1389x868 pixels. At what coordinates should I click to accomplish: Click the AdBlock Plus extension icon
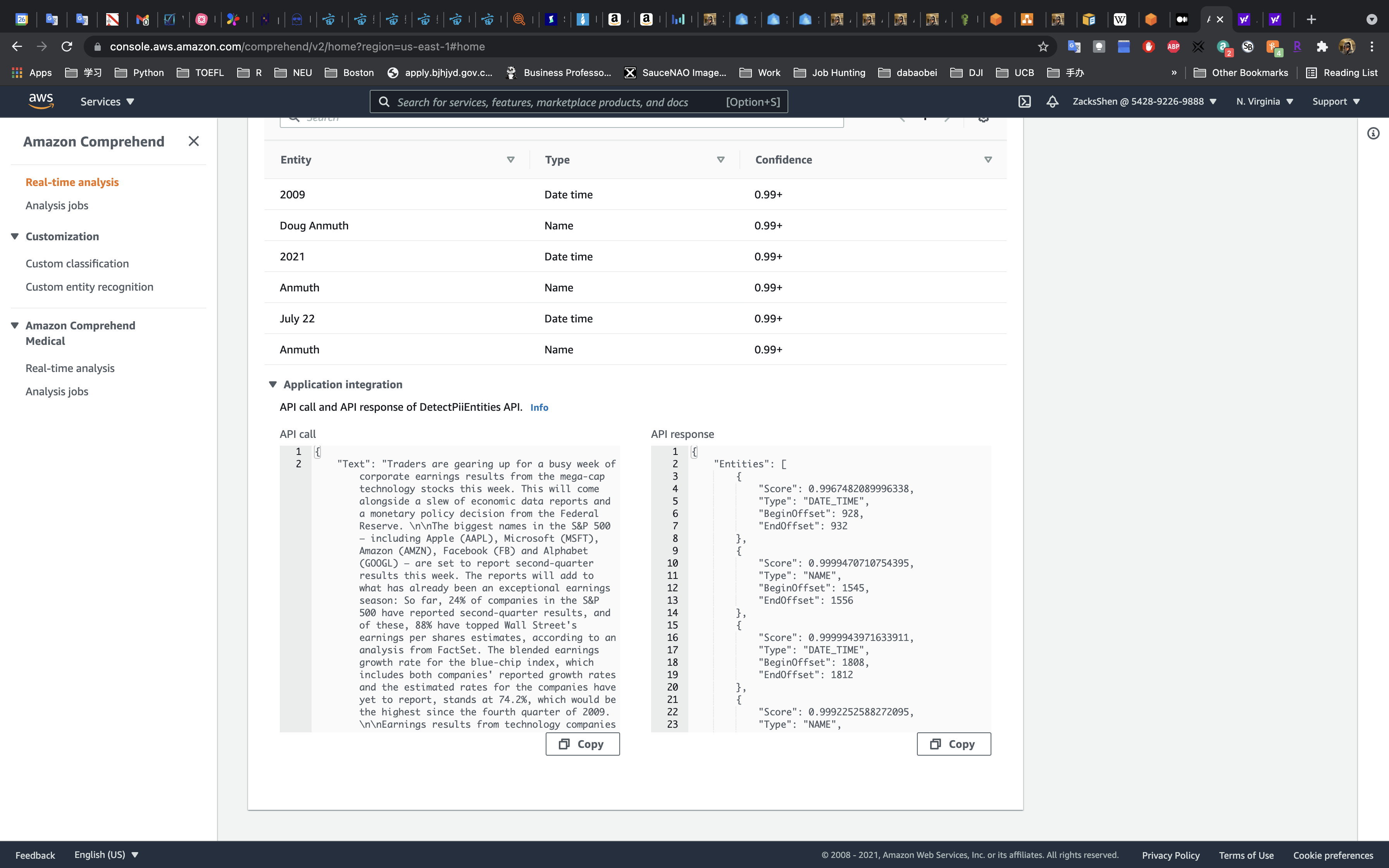1173,46
